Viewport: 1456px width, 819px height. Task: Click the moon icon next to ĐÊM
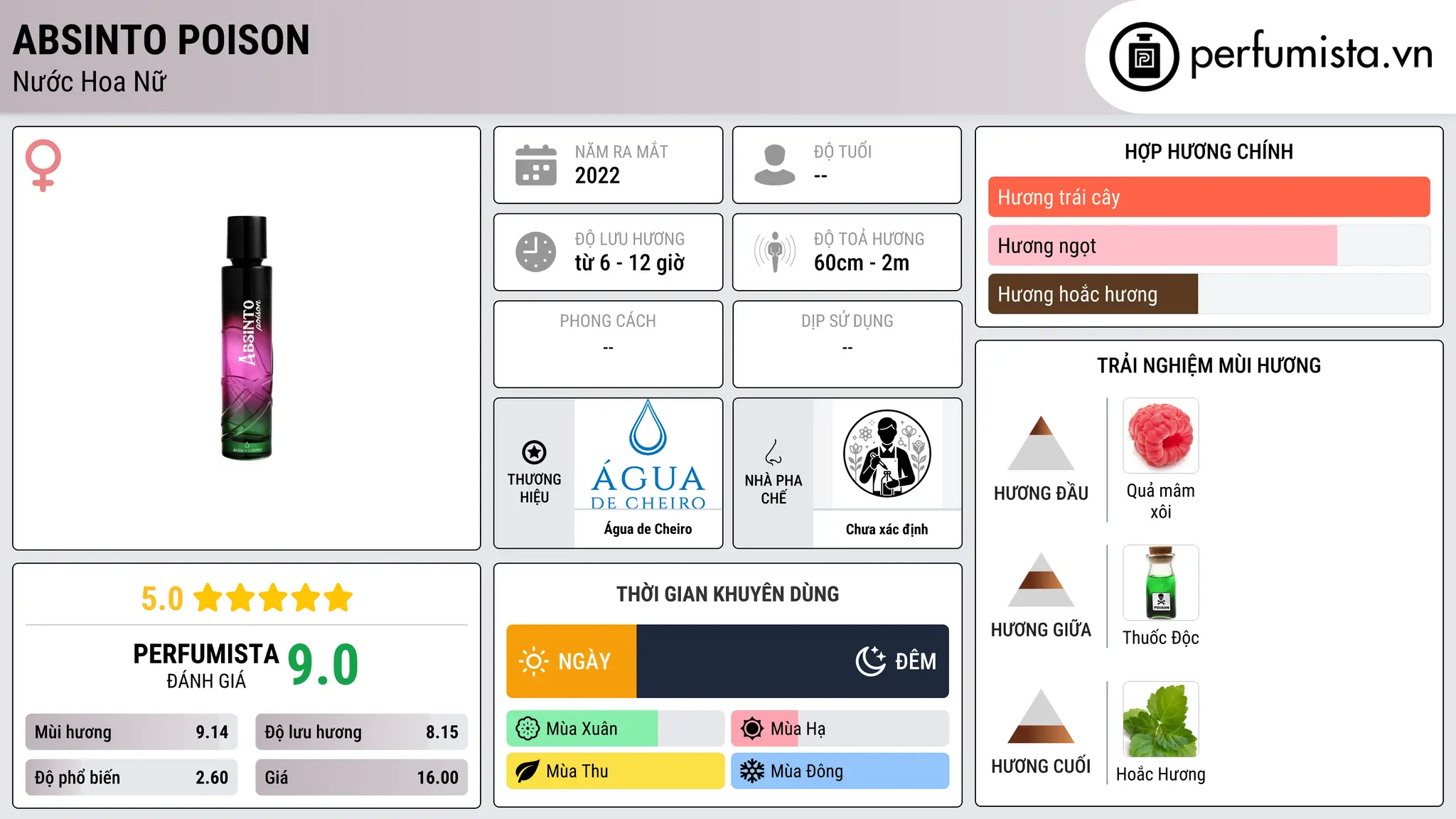[871, 661]
